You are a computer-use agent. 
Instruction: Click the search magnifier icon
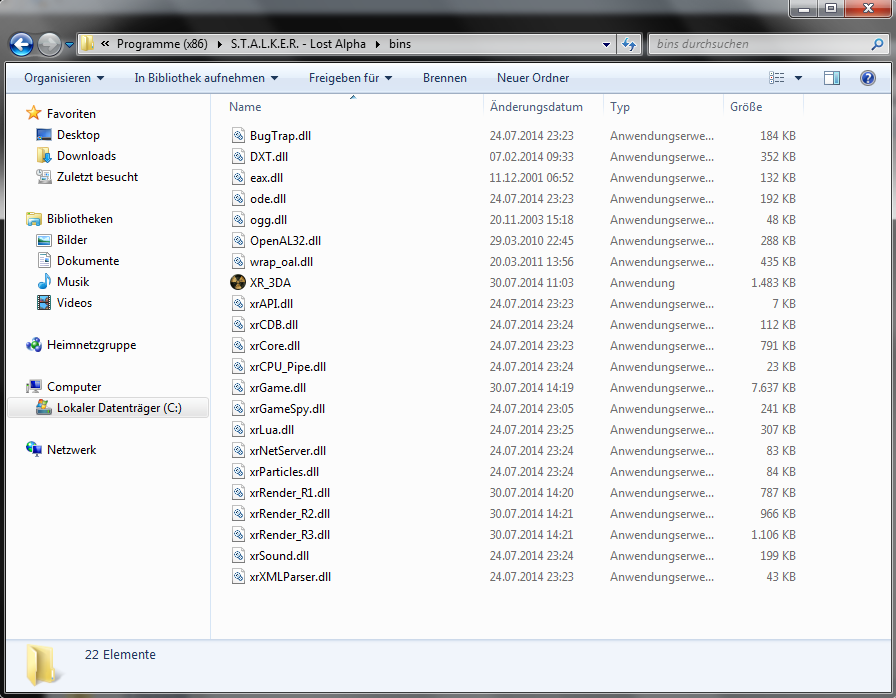pyautogui.click(x=877, y=44)
